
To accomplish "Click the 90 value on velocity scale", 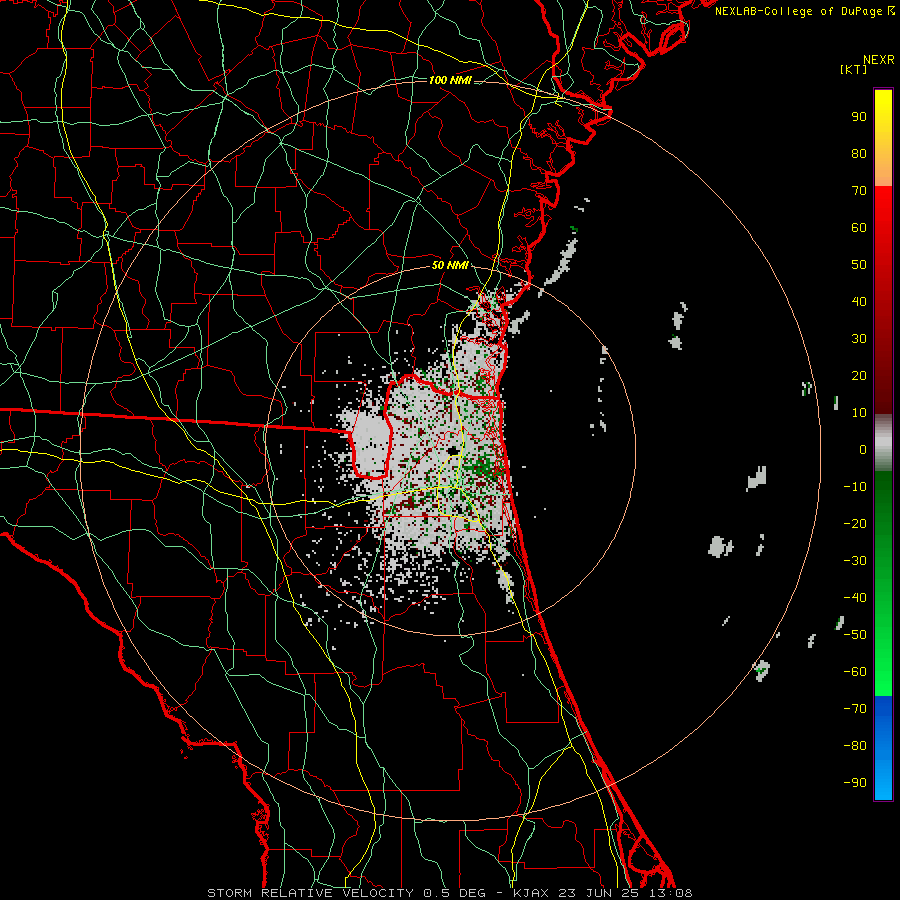I will [x=859, y=117].
